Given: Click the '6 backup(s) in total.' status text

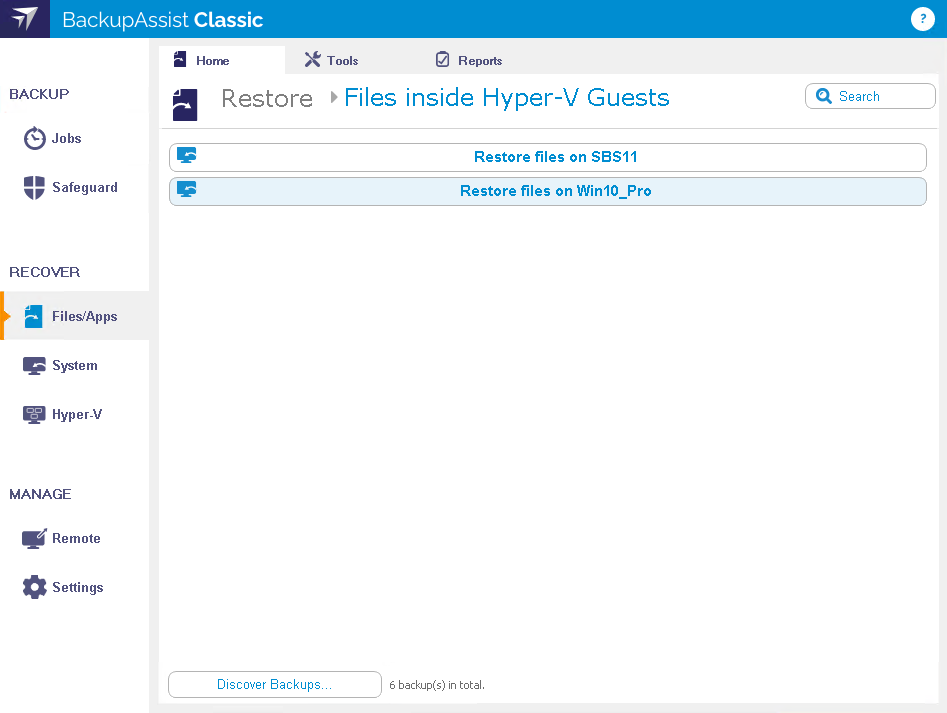Looking at the screenshot, I should point(437,685).
